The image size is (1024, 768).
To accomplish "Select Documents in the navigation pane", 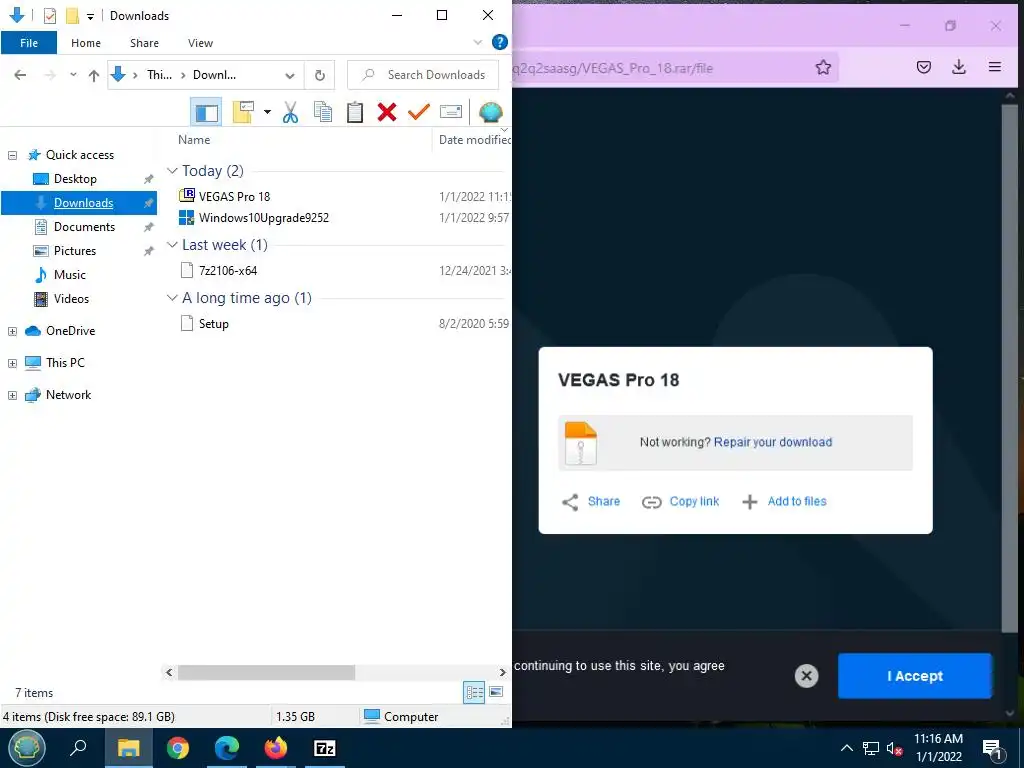I will pos(84,227).
